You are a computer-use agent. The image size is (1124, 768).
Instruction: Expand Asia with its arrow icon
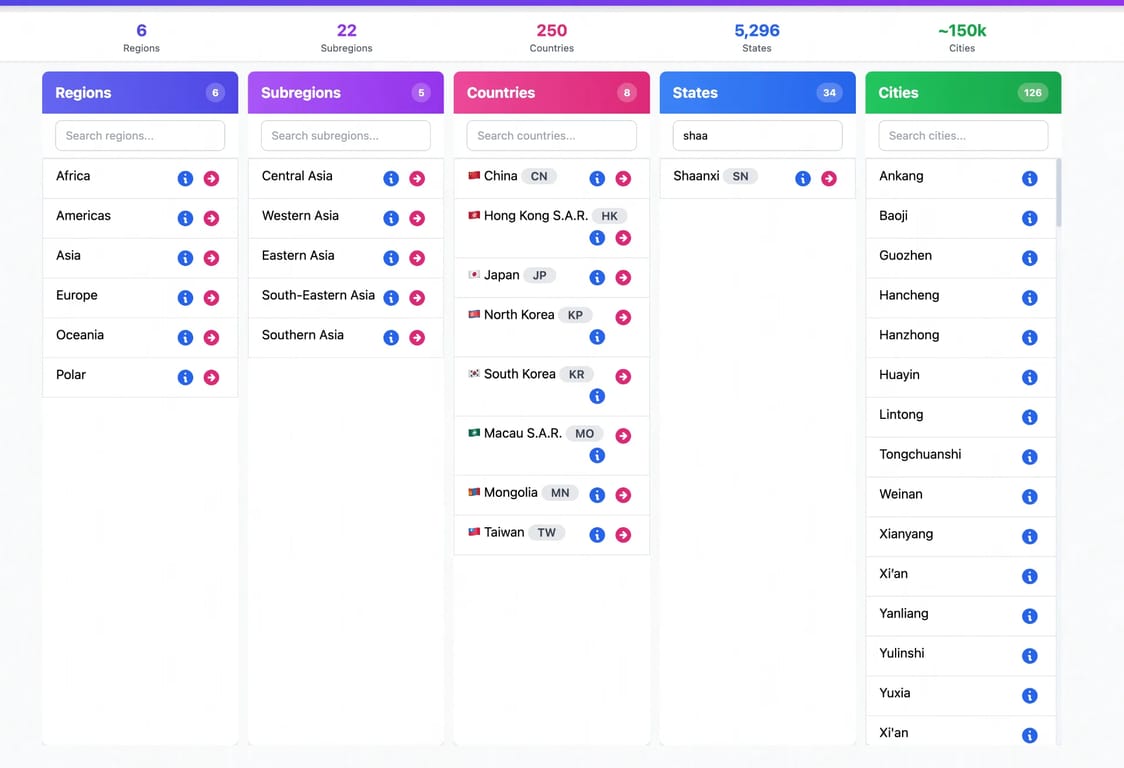pyautogui.click(x=211, y=258)
